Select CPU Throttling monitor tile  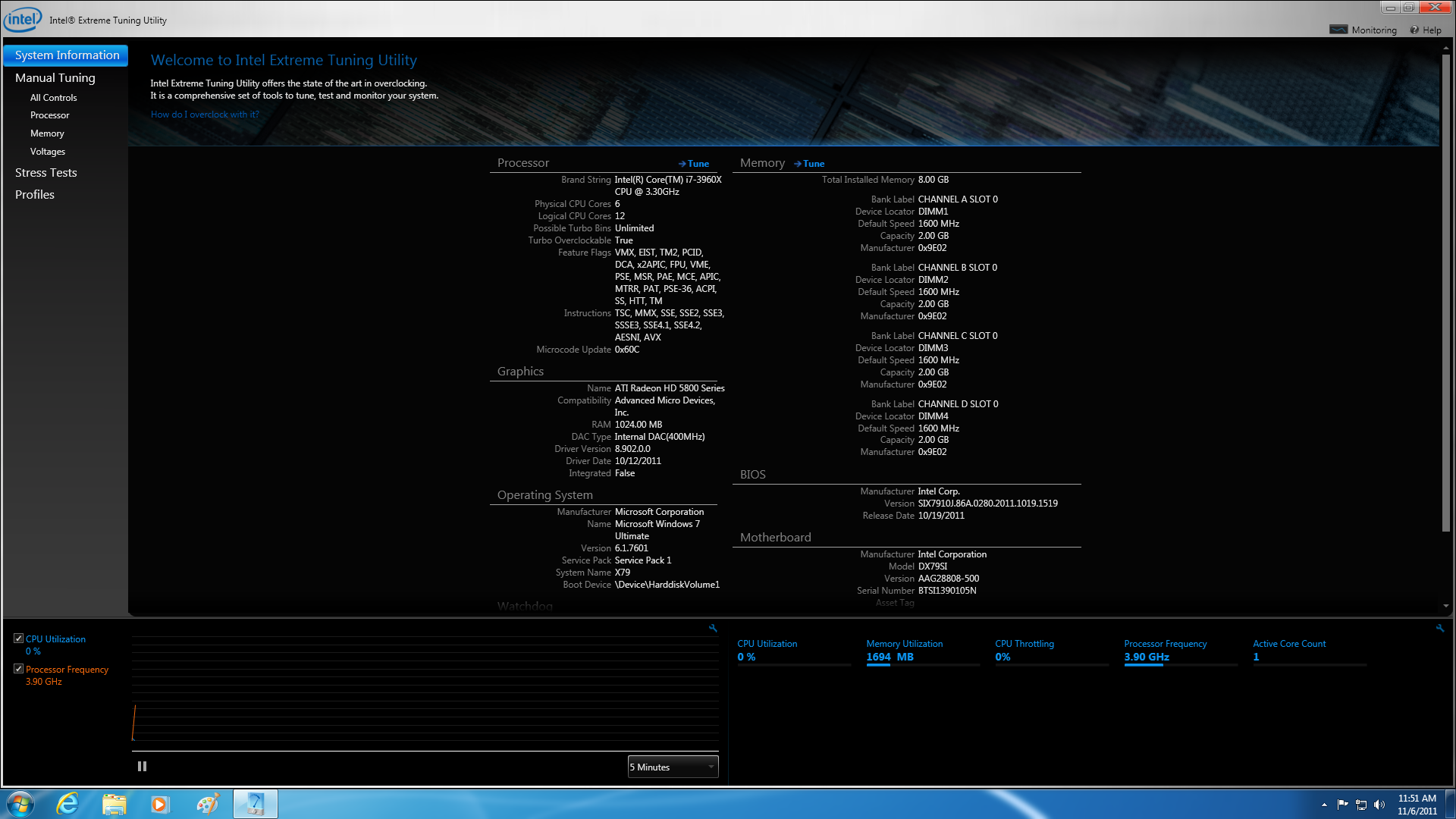1052,652
